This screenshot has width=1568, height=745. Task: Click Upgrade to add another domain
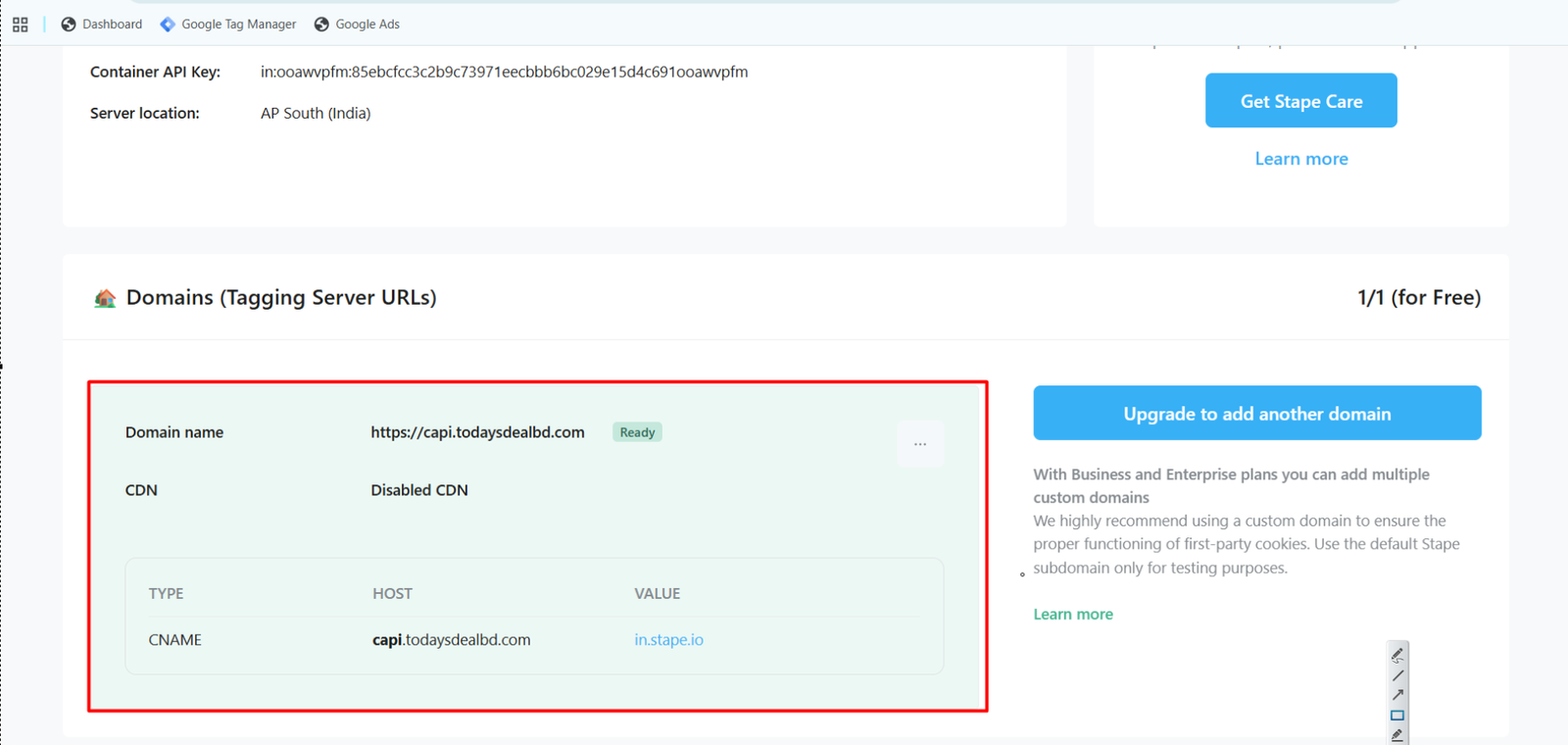1256,414
